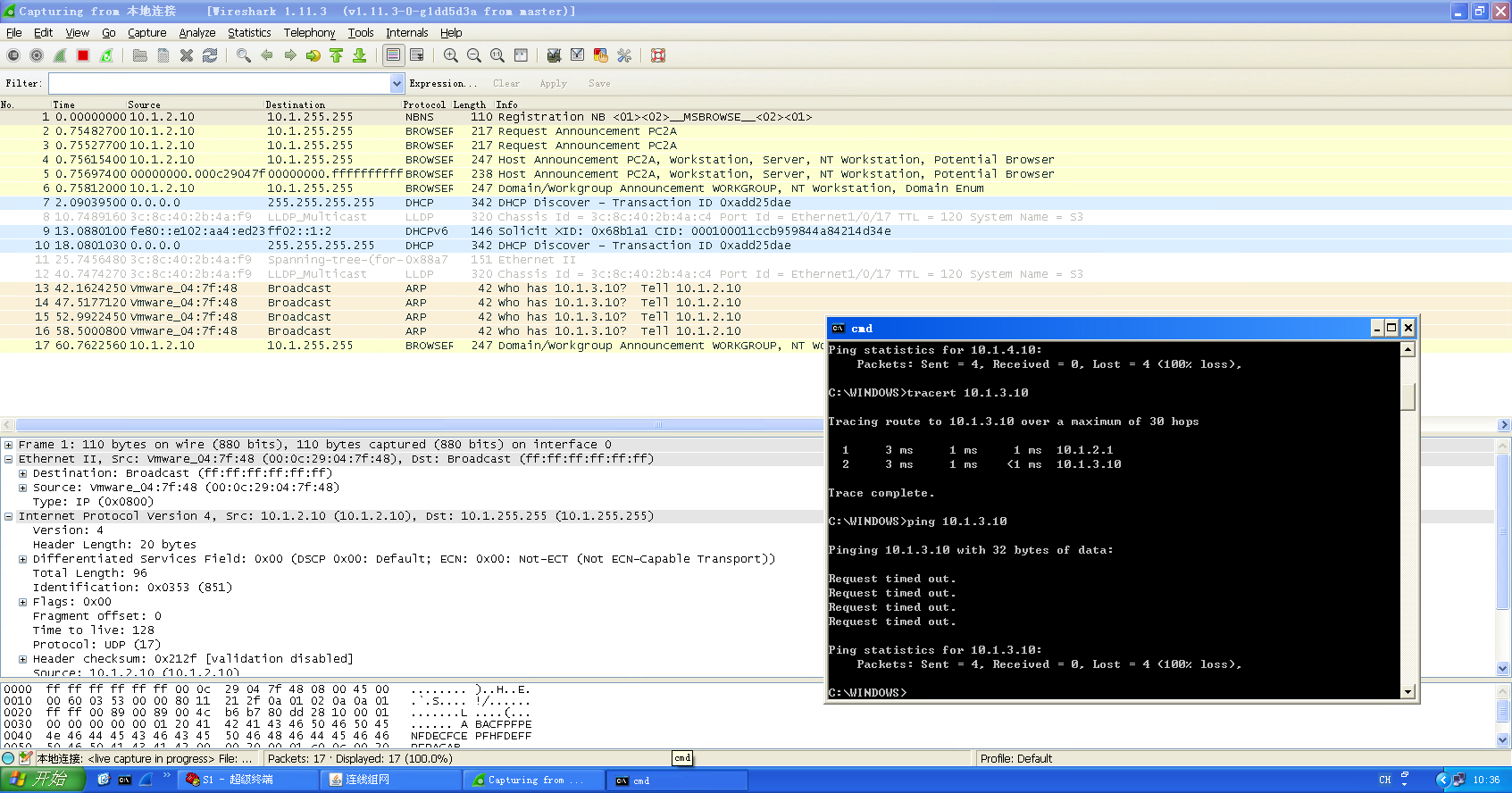Edit display filter icon

click(x=578, y=55)
